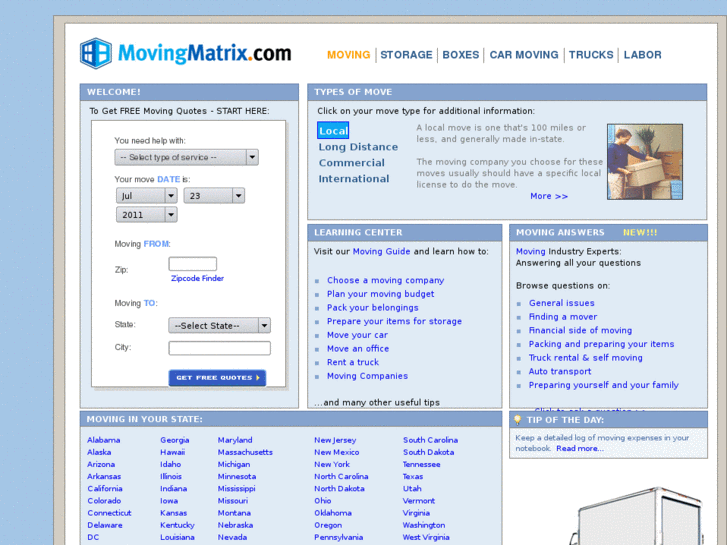Open the North Carolina state link
Image resolution: width=727 pixels, height=545 pixels.
[341, 477]
